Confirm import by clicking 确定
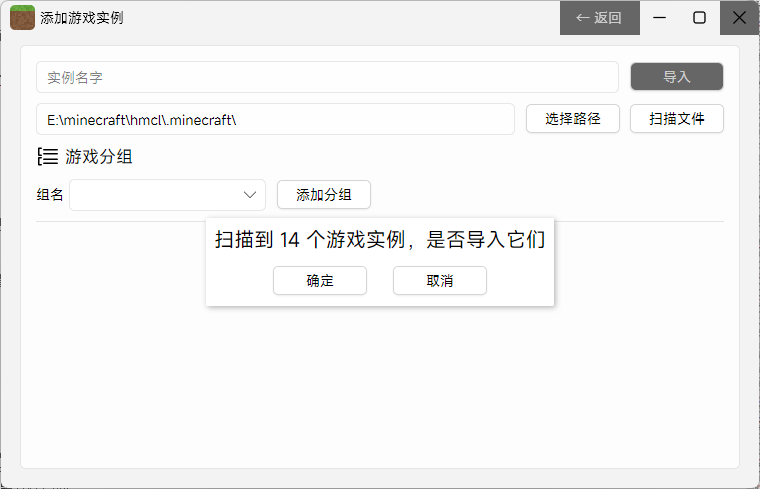Image resolution: width=760 pixels, height=489 pixels. point(320,281)
